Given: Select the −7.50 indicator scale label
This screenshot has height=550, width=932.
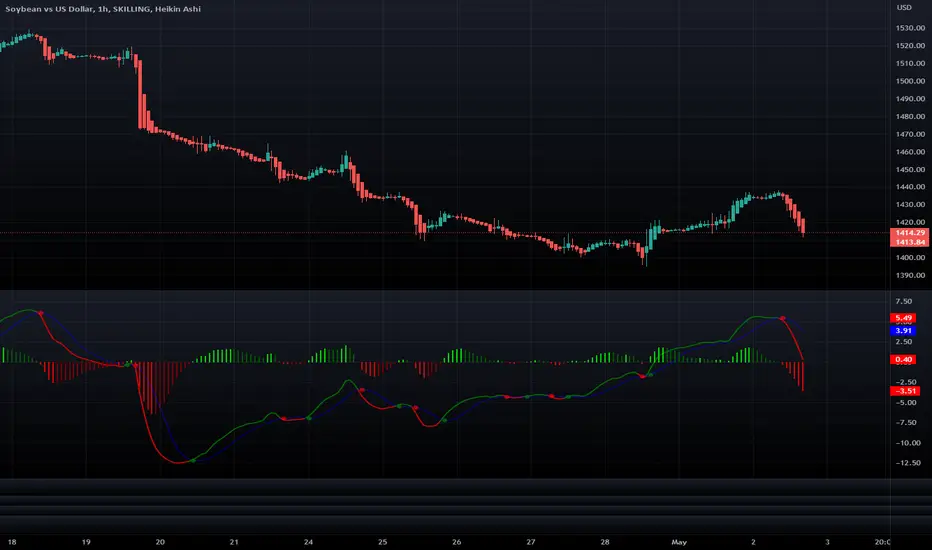Looking at the screenshot, I should tap(906, 423).
